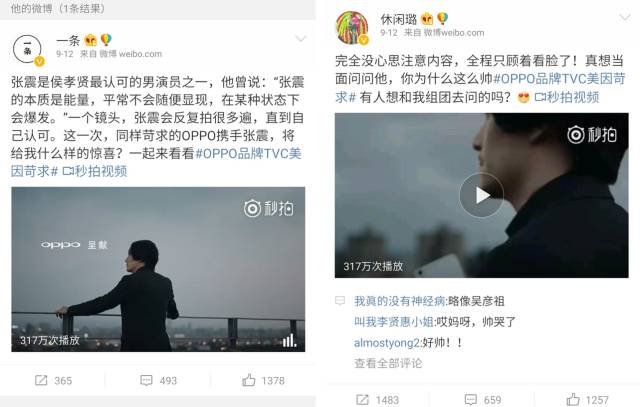Like 休闲璐's post with 1257 likes
The height and width of the screenshot is (407, 640).
(587, 400)
